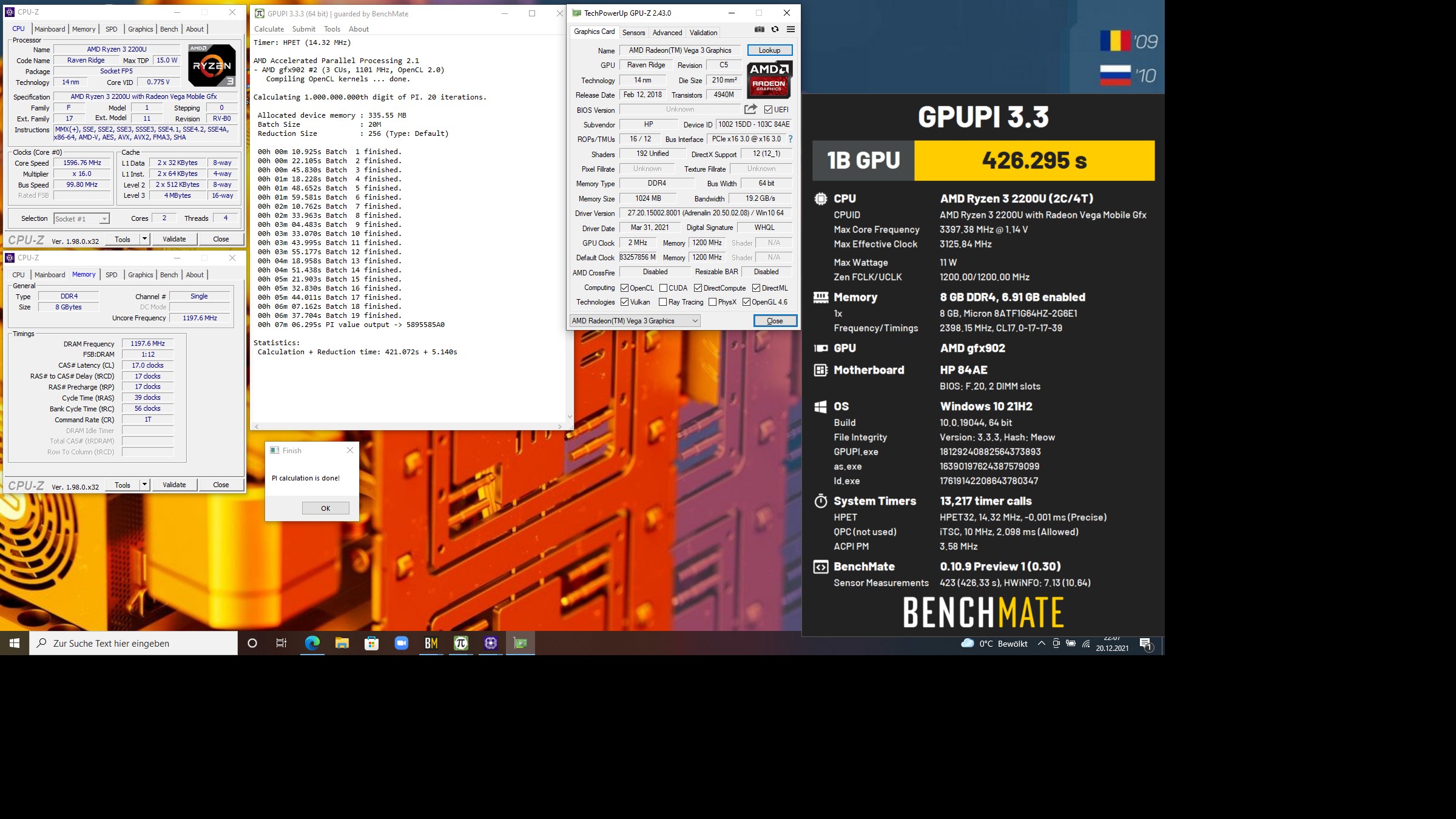Open File Explorer from taskbar

click(x=342, y=643)
